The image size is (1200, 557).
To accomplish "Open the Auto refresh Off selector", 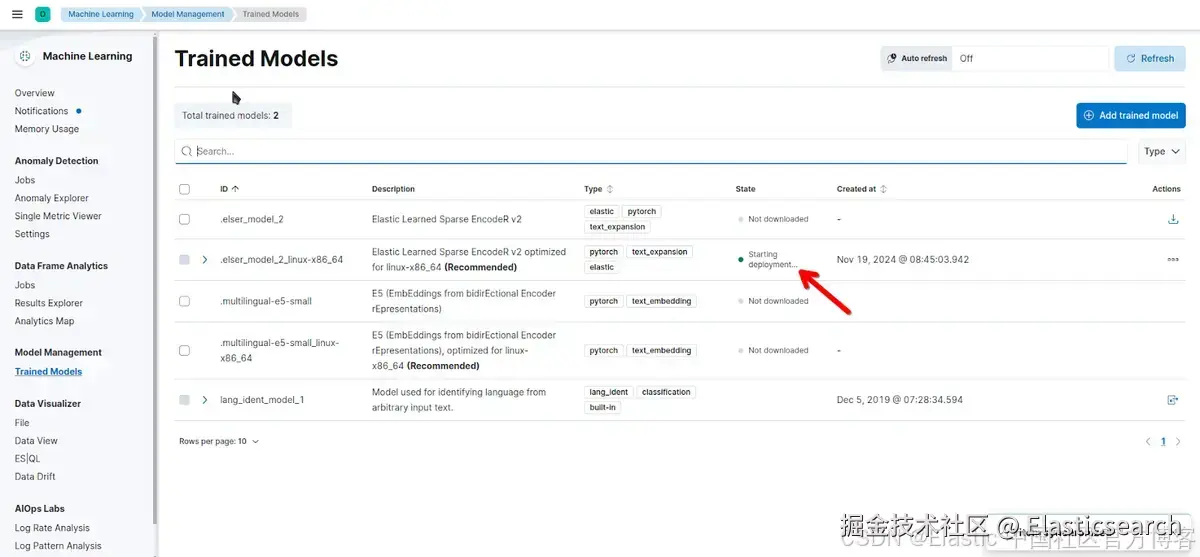I will (x=1030, y=59).
